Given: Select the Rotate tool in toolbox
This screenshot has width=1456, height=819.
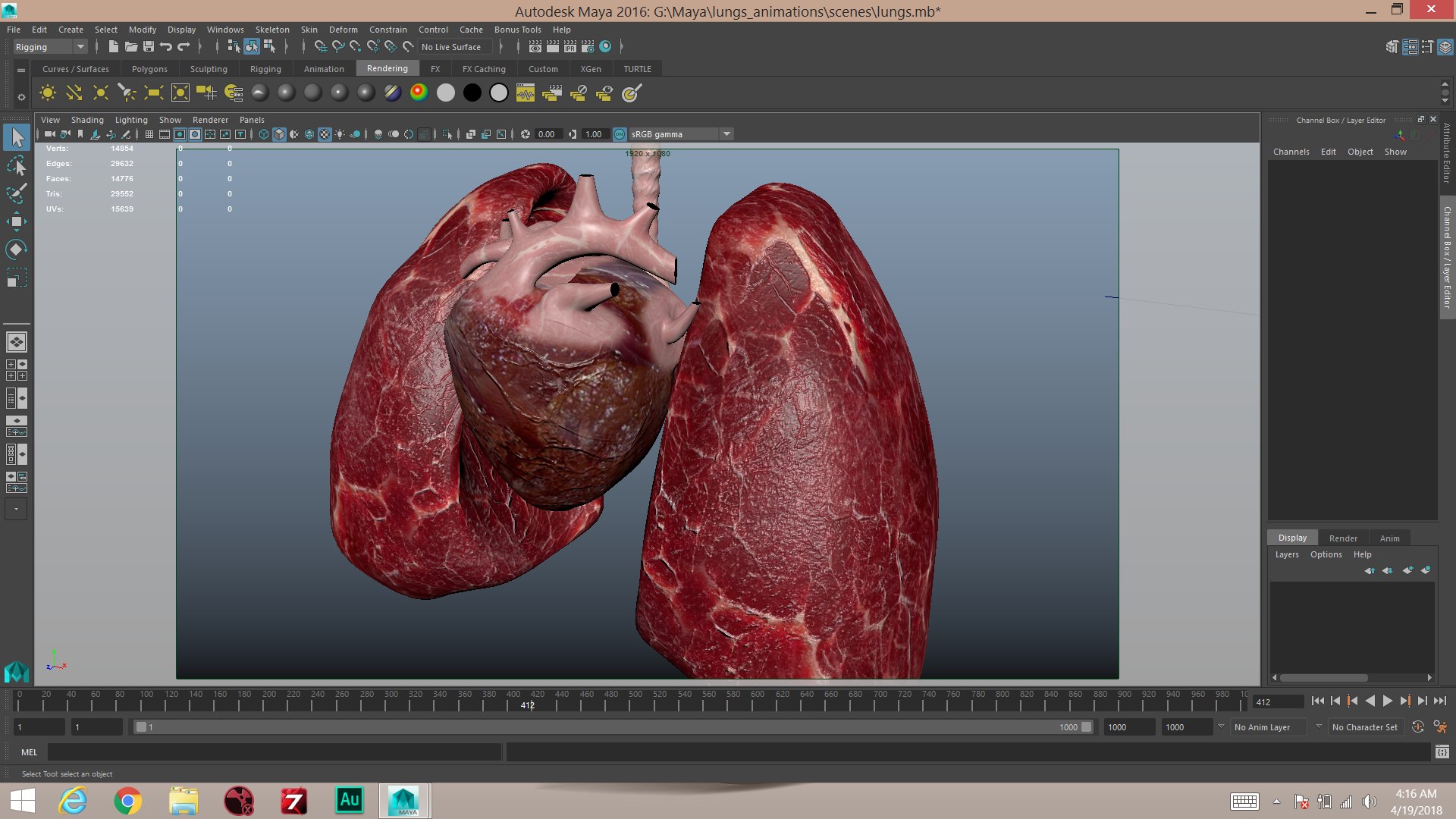Looking at the screenshot, I should tap(16, 249).
